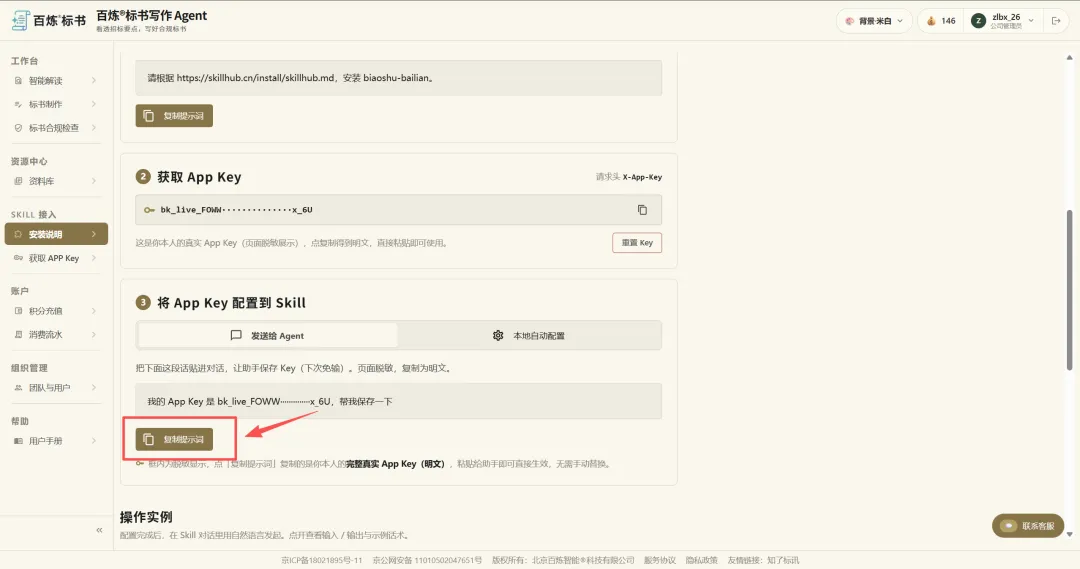
Task: Open 智能解读 sidebar icon
Action: [18, 81]
